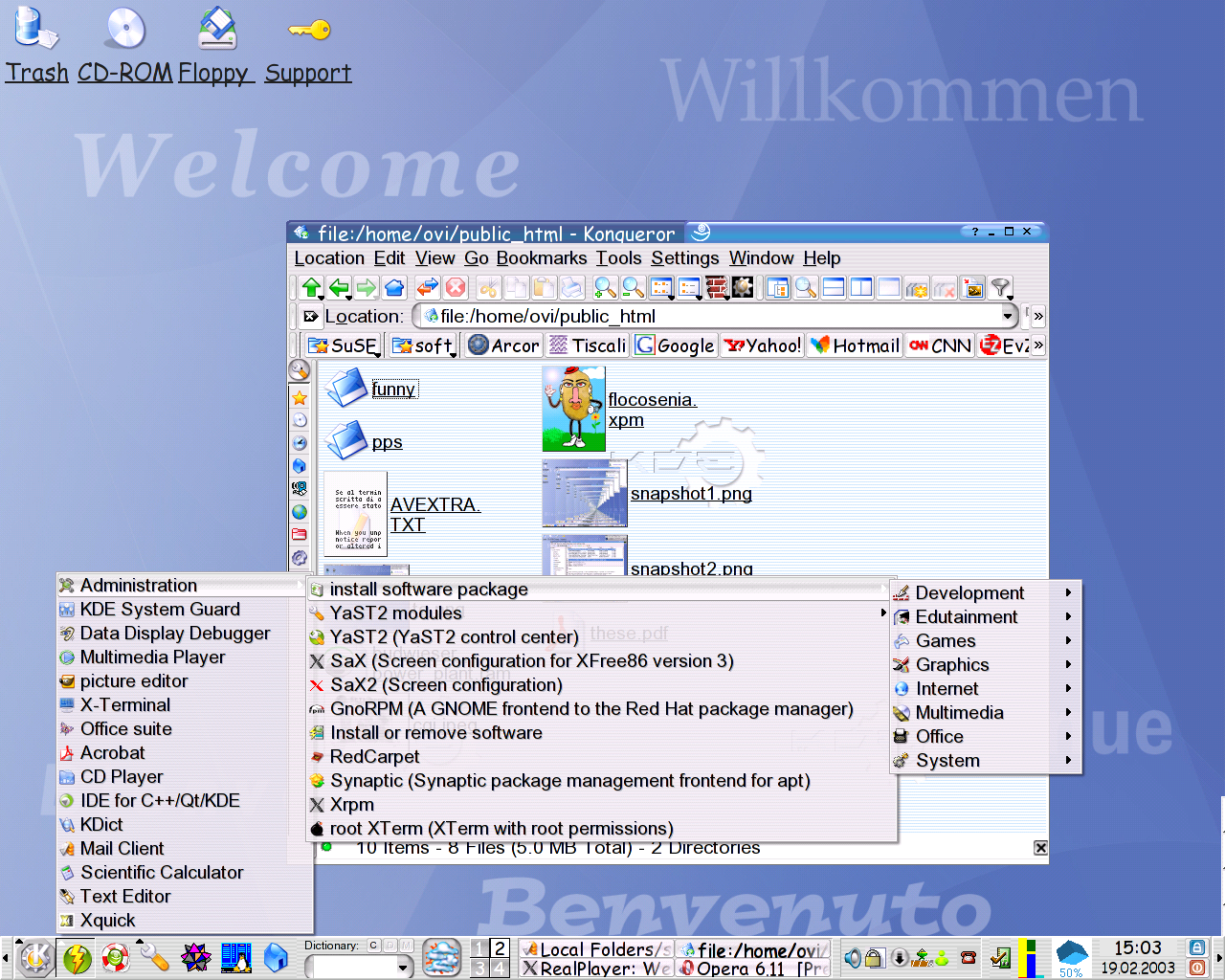
Task: Zoom out with the minus magnifier icon
Action: pos(633,287)
